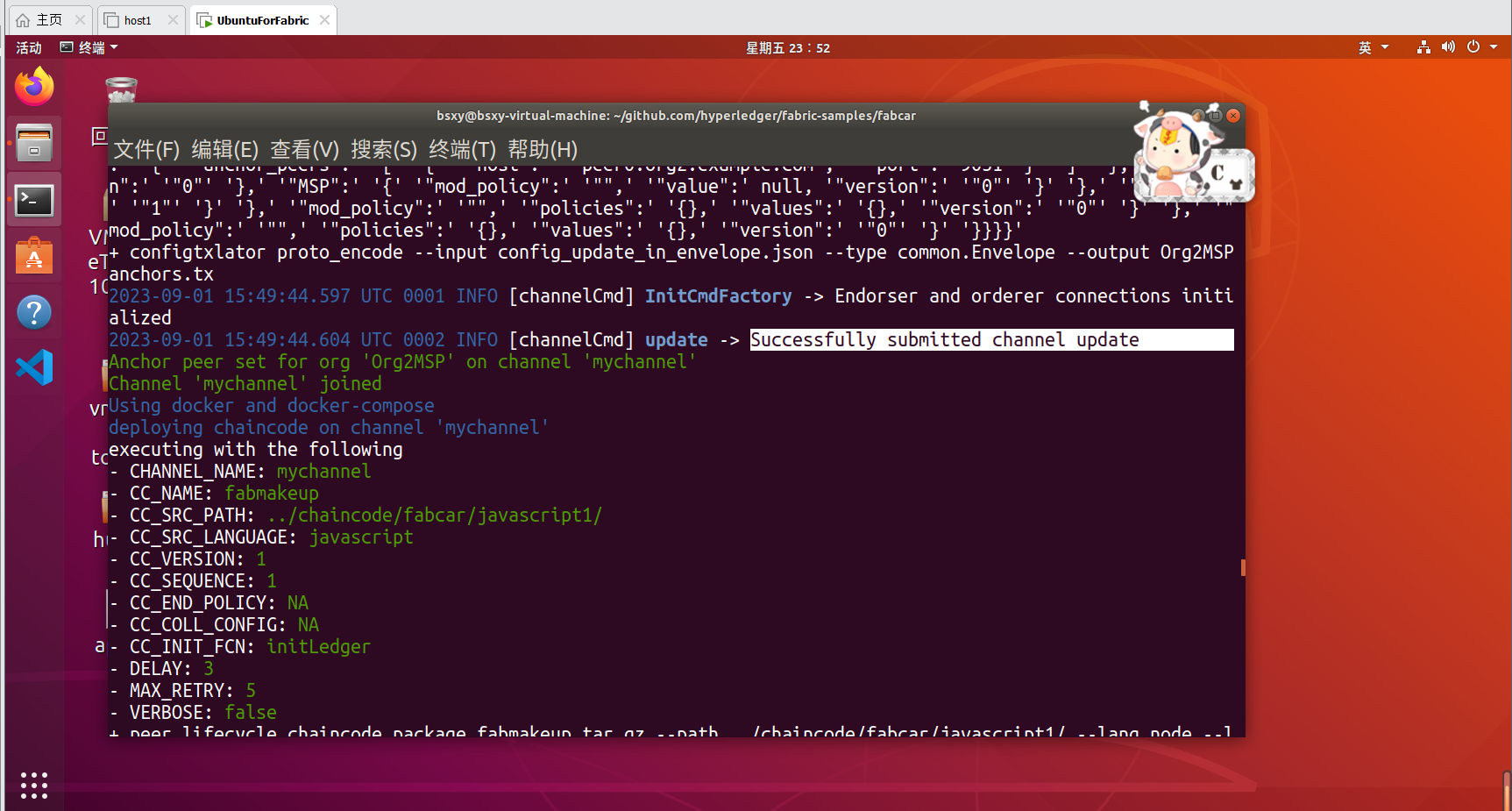Click the 'configtxlator proto_encode' command line
This screenshot has width=1512, height=811.
671,263
